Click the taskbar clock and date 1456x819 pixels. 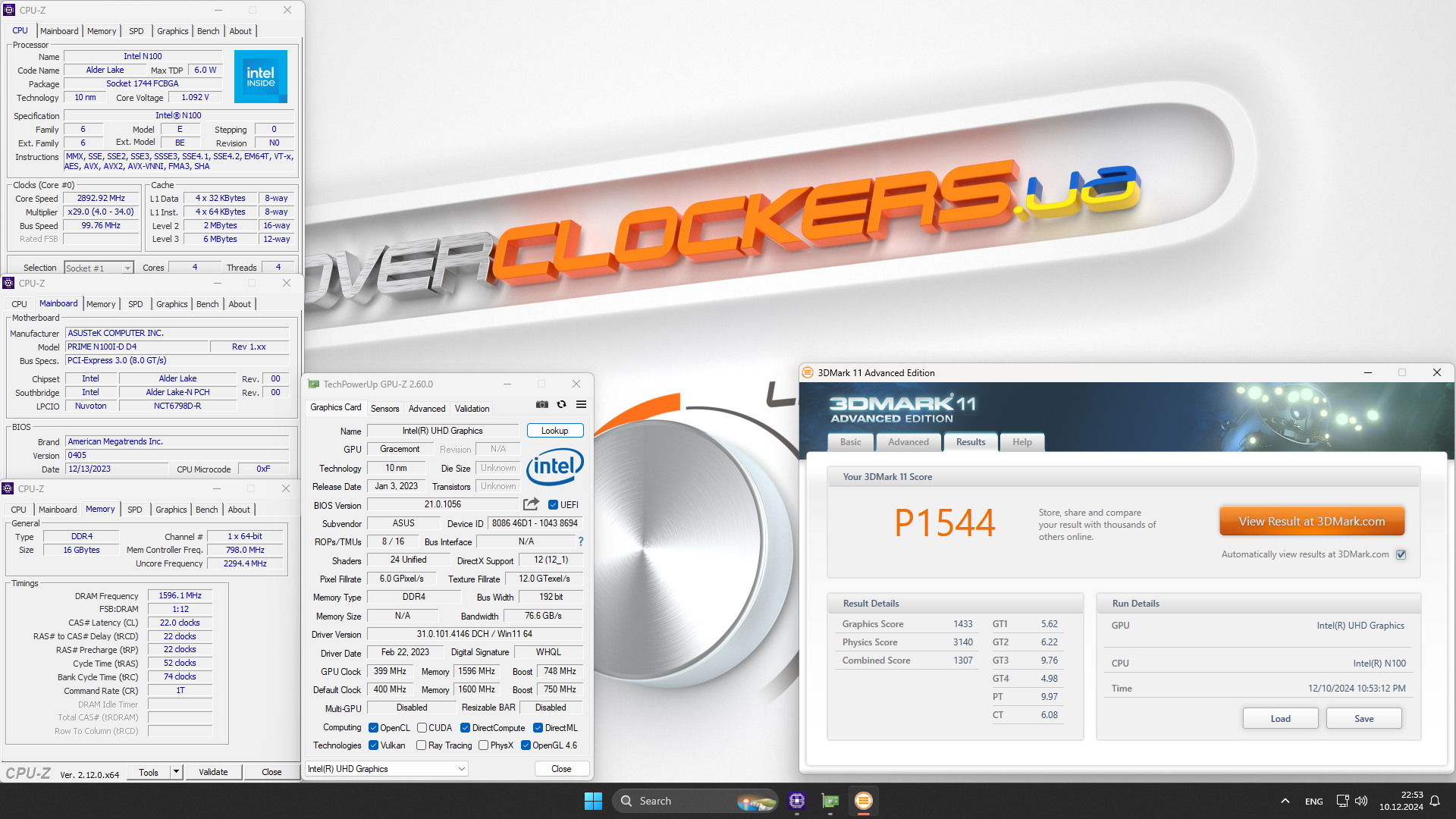[x=1401, y=801]
